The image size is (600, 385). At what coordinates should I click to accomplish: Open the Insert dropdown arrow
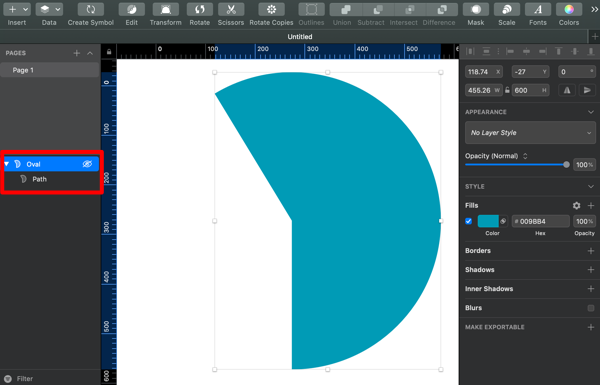[x=26, y=9]
